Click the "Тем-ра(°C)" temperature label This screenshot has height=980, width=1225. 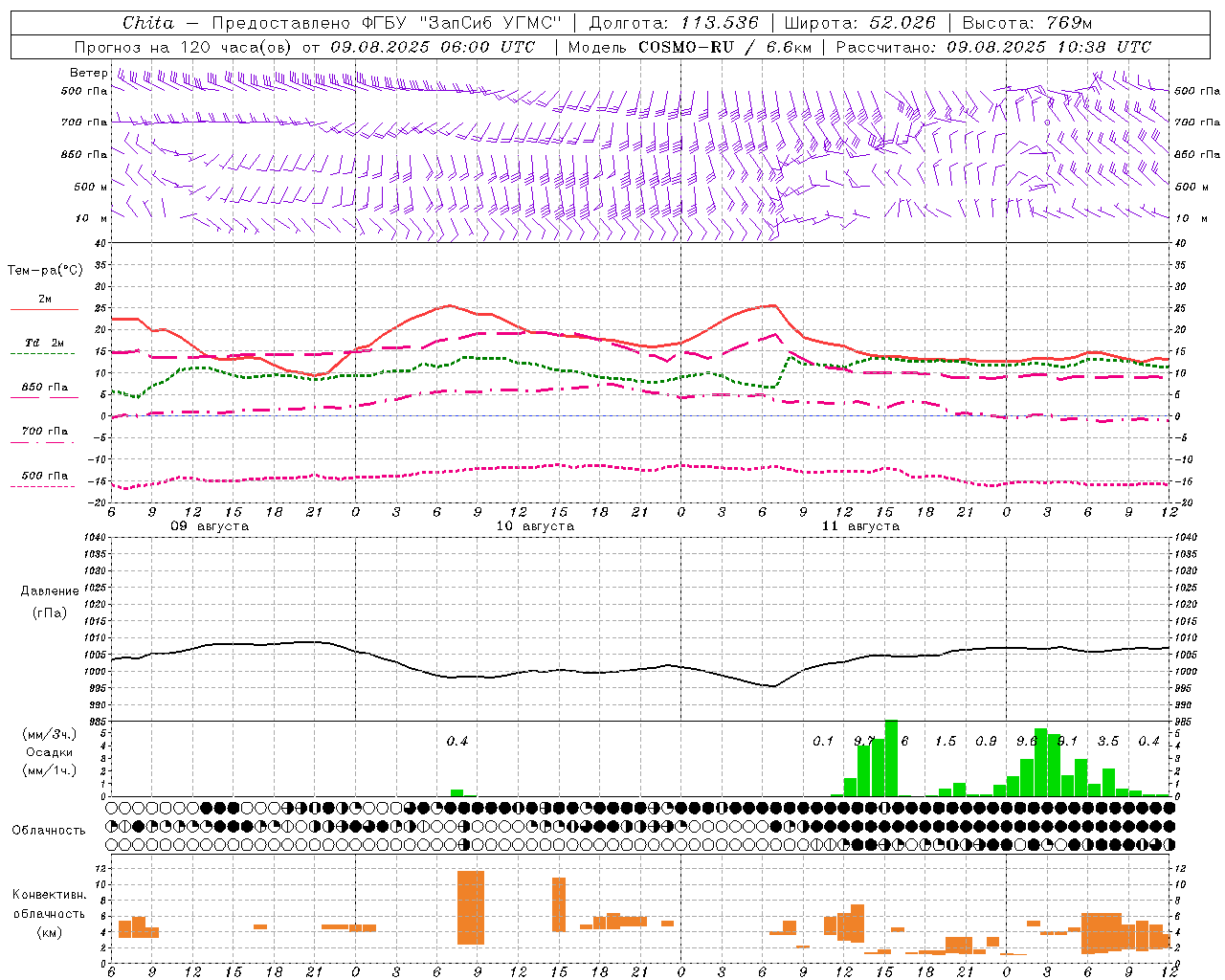(x=45, y=271)
